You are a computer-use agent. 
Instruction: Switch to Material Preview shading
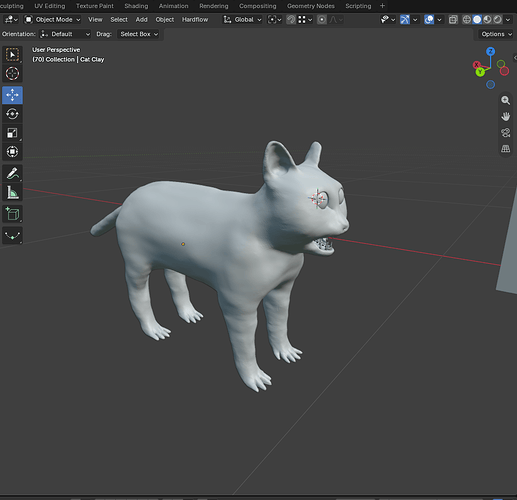point(487,20)
